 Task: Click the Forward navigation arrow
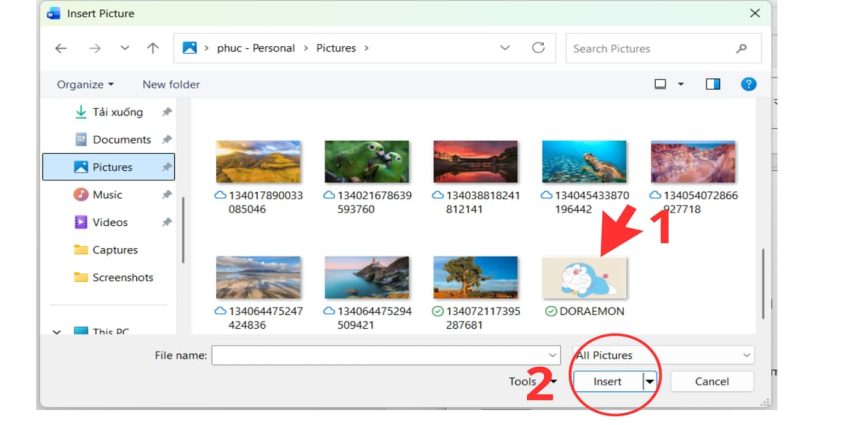click(x=94, y=48)
